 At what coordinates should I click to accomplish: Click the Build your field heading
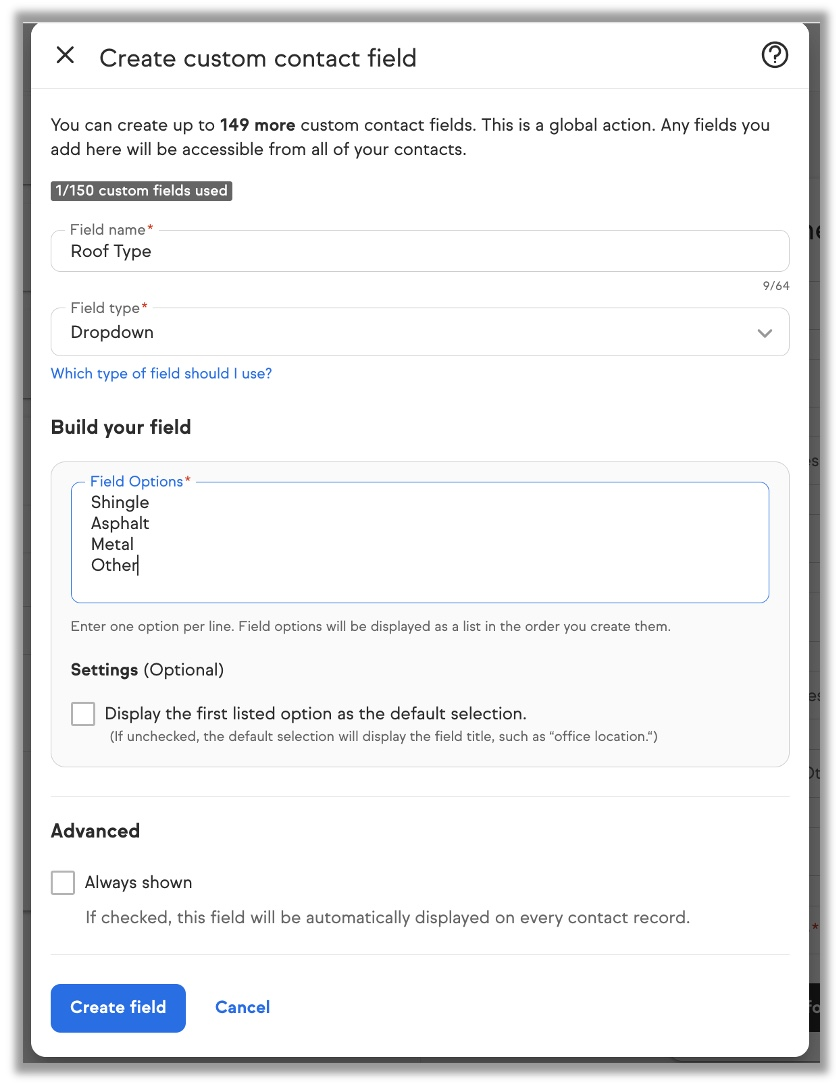coord(121,427)
